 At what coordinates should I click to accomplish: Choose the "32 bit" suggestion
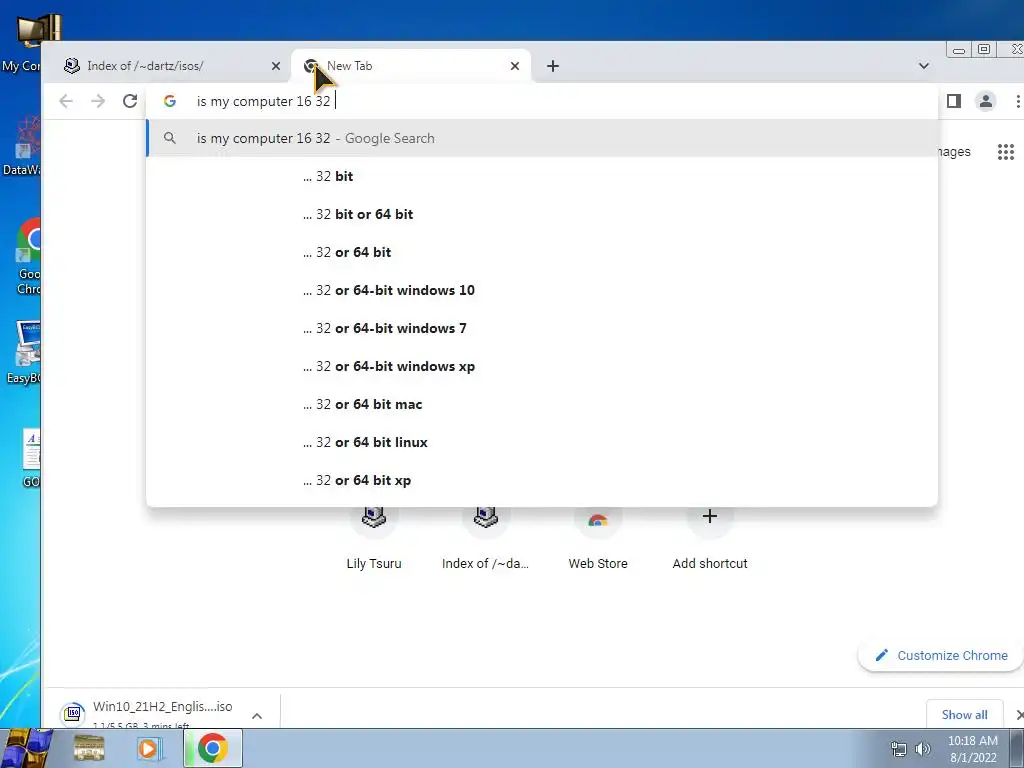542,176
